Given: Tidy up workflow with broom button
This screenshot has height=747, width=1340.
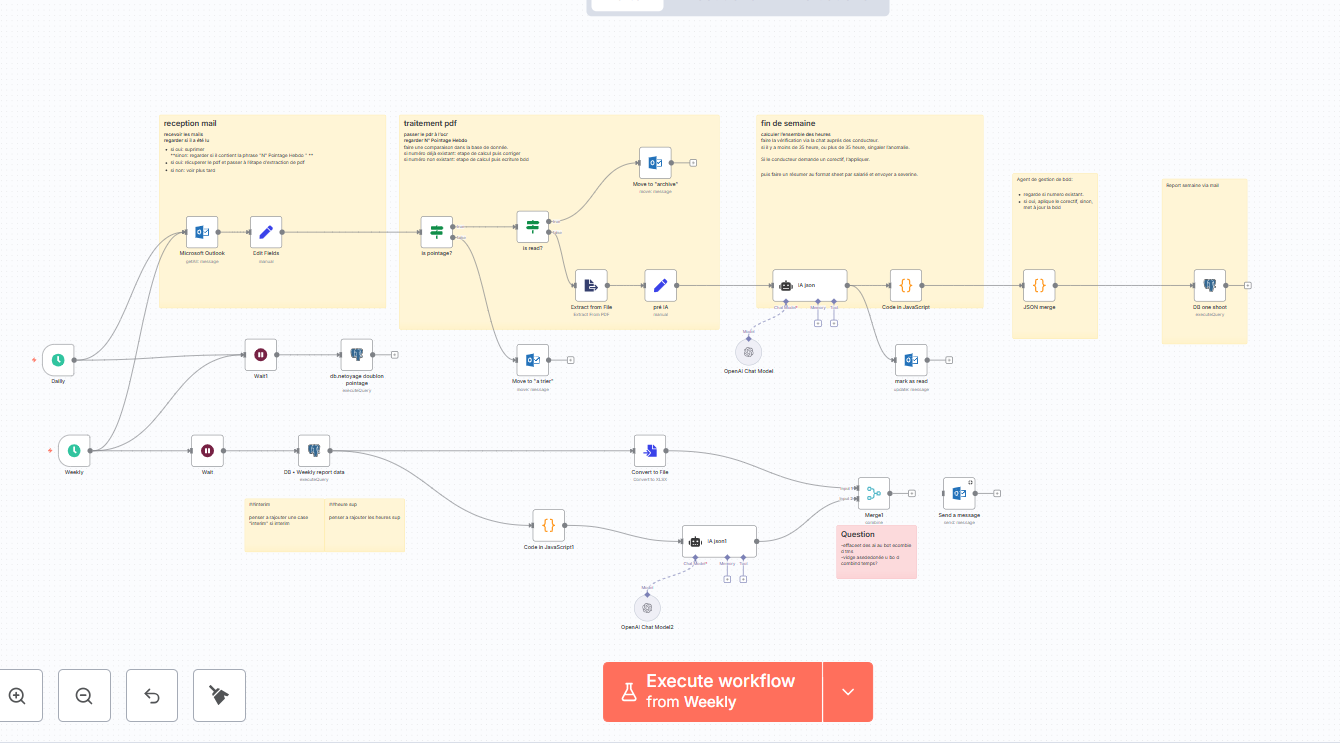Looking at the screenshot, I should coord(219,695).
